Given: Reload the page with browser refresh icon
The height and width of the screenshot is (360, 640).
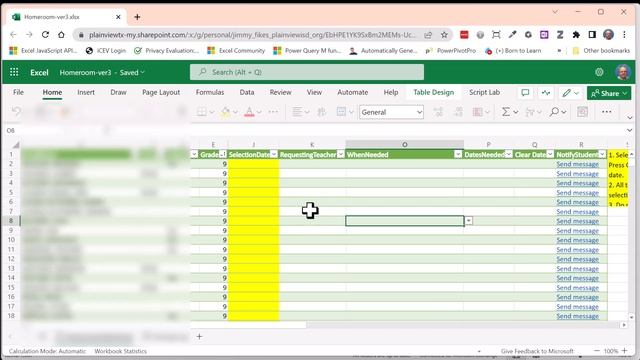Looking at the screenshot, I should tap(45, 35).
